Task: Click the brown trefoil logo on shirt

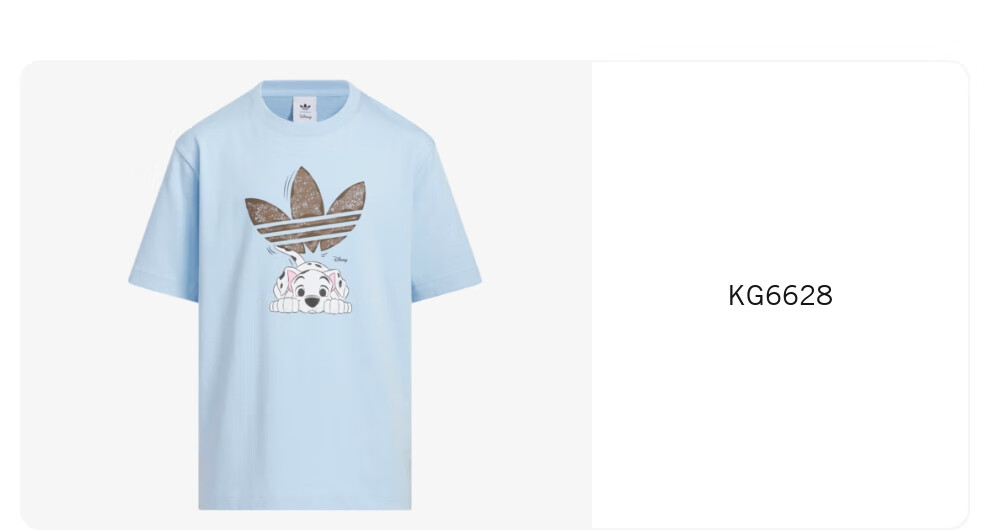Action: click(306, 210)
